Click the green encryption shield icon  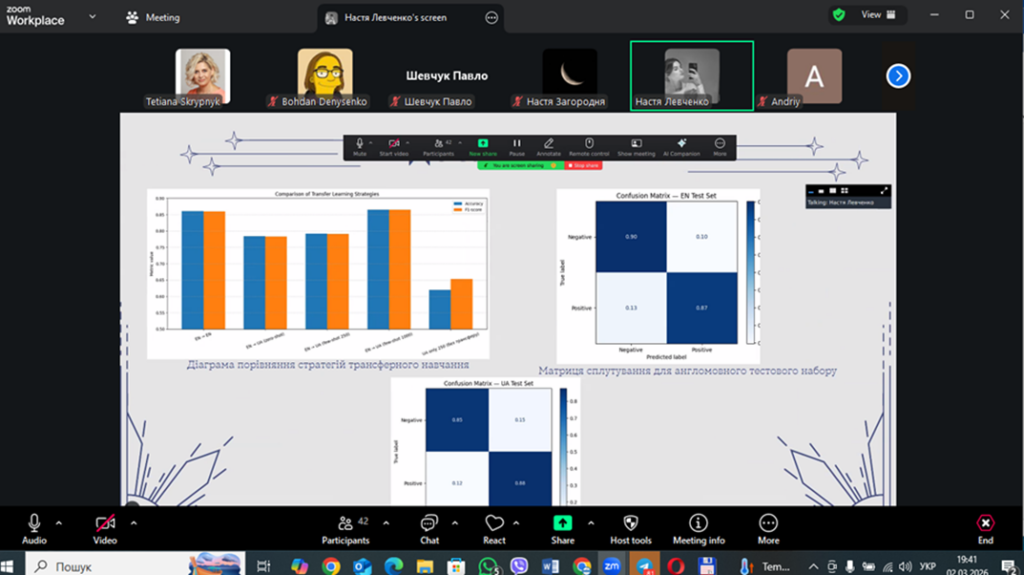[838, 15]
